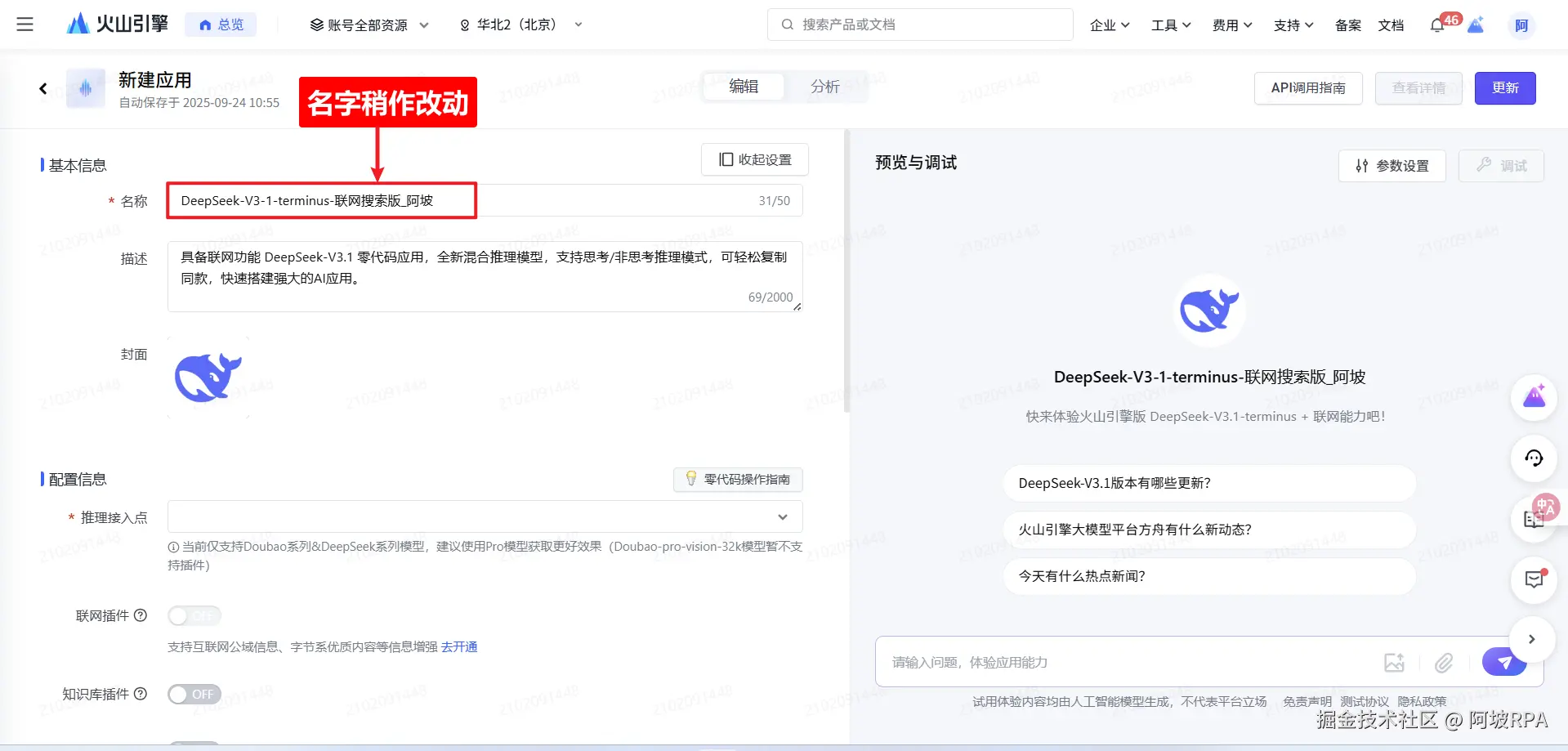Click the attachment paperclip icon
The height and width of the screenshot is (751, 1568).
pyautogui.click(x=1444, y=663)
